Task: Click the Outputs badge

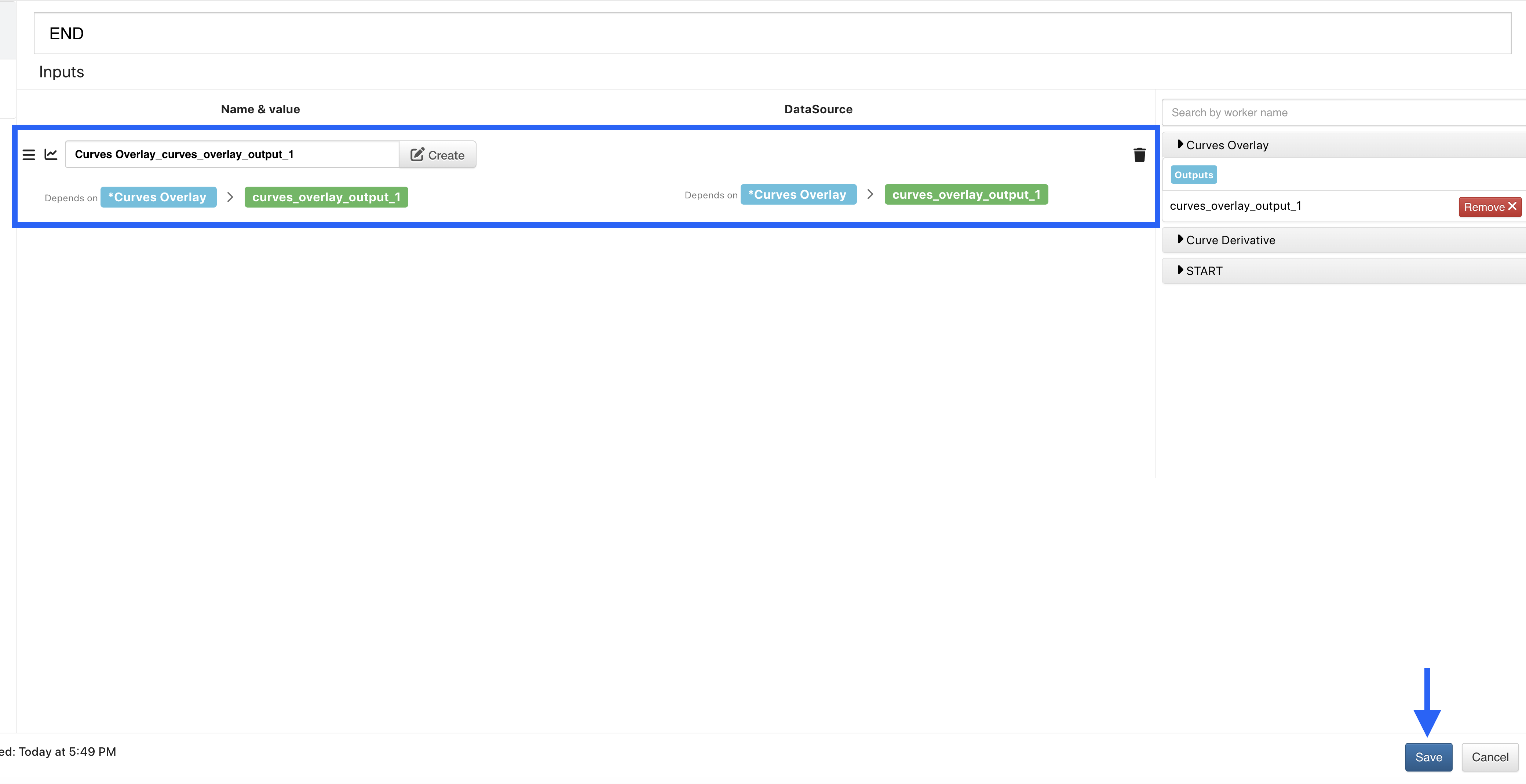Action: pyautogui.click(x=1194, y=175)
